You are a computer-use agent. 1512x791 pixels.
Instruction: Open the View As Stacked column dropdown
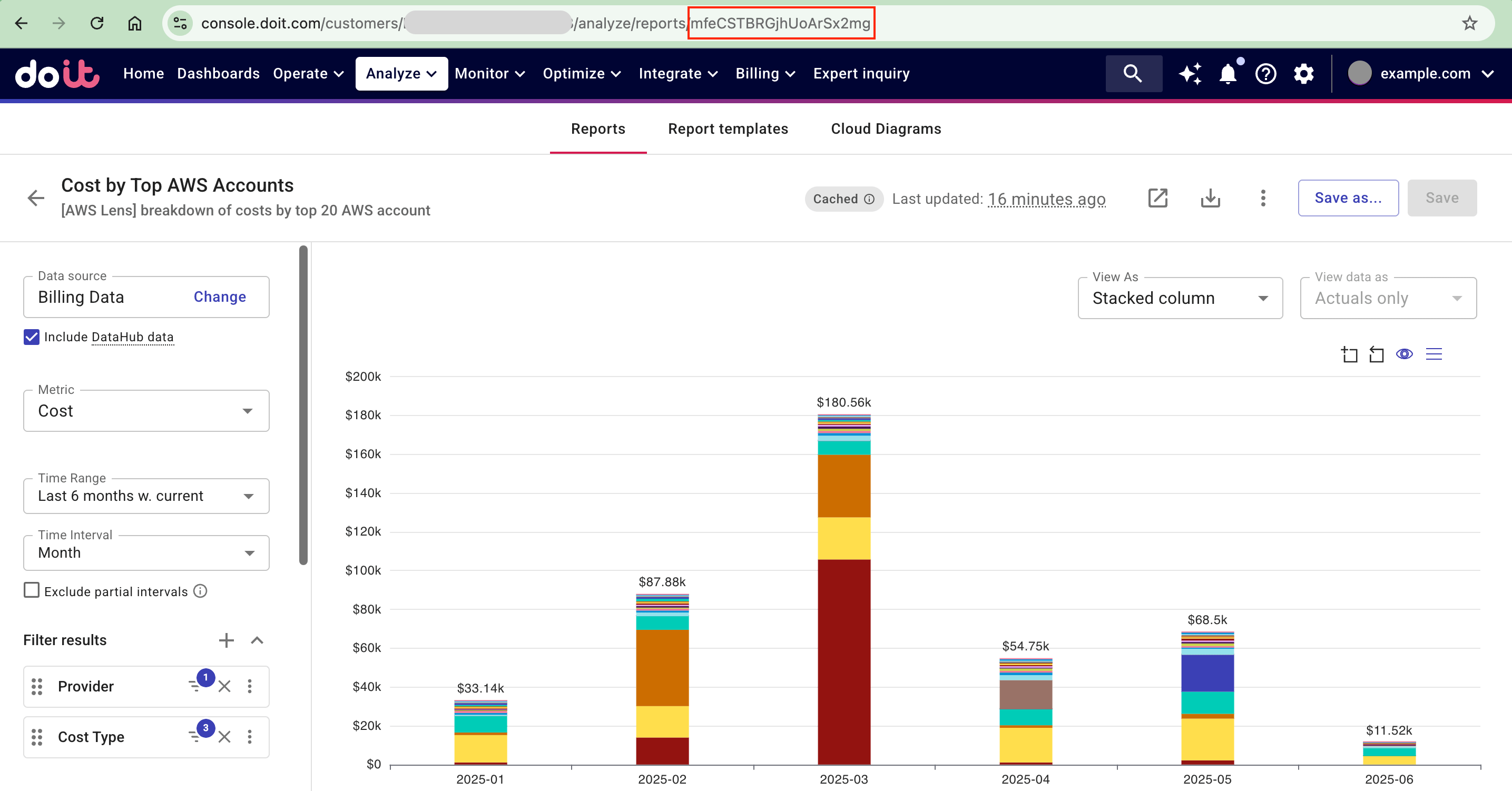1180,298
